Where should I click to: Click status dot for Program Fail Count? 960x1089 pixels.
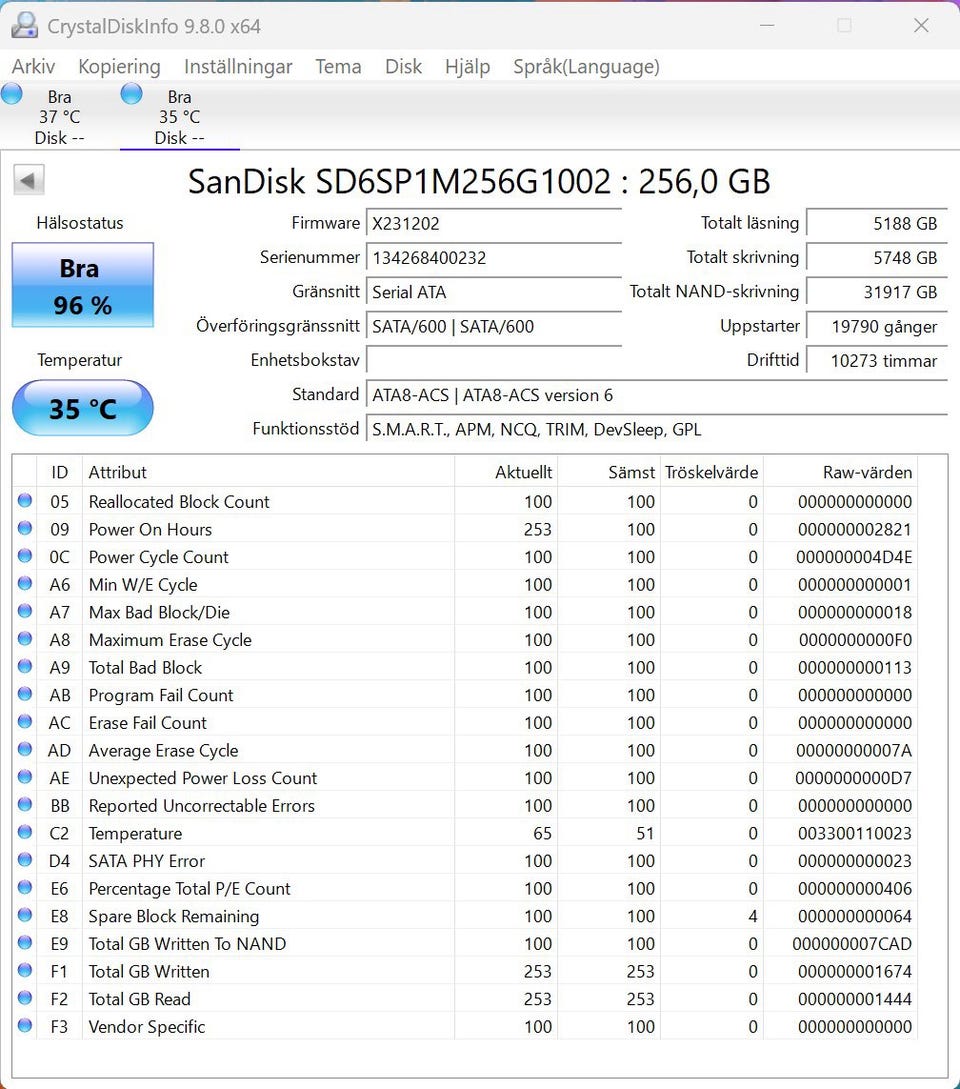click(25, 694)
